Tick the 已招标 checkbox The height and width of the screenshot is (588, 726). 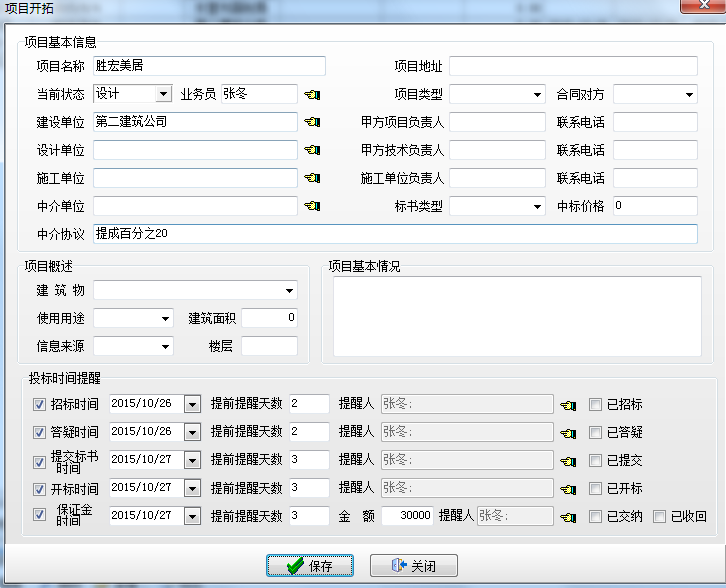(x=596, y=405)
